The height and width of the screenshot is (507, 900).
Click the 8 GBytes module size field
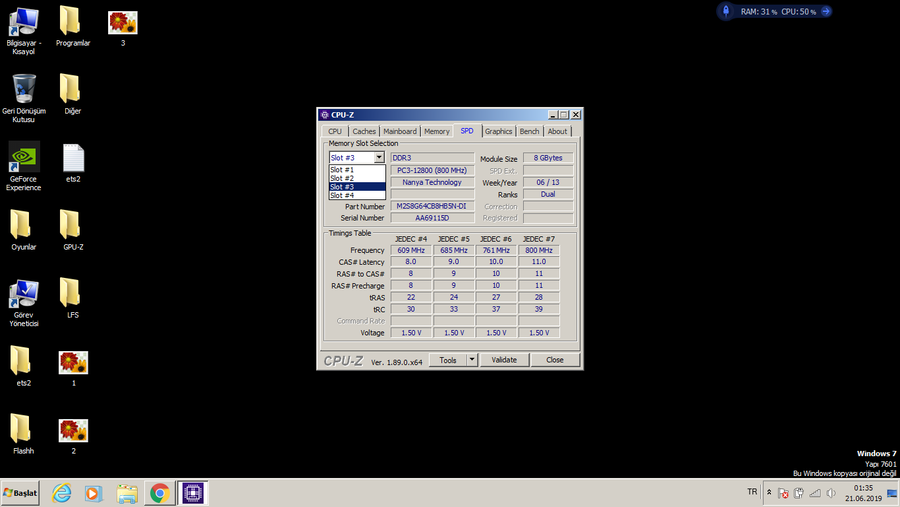point(548,158)
